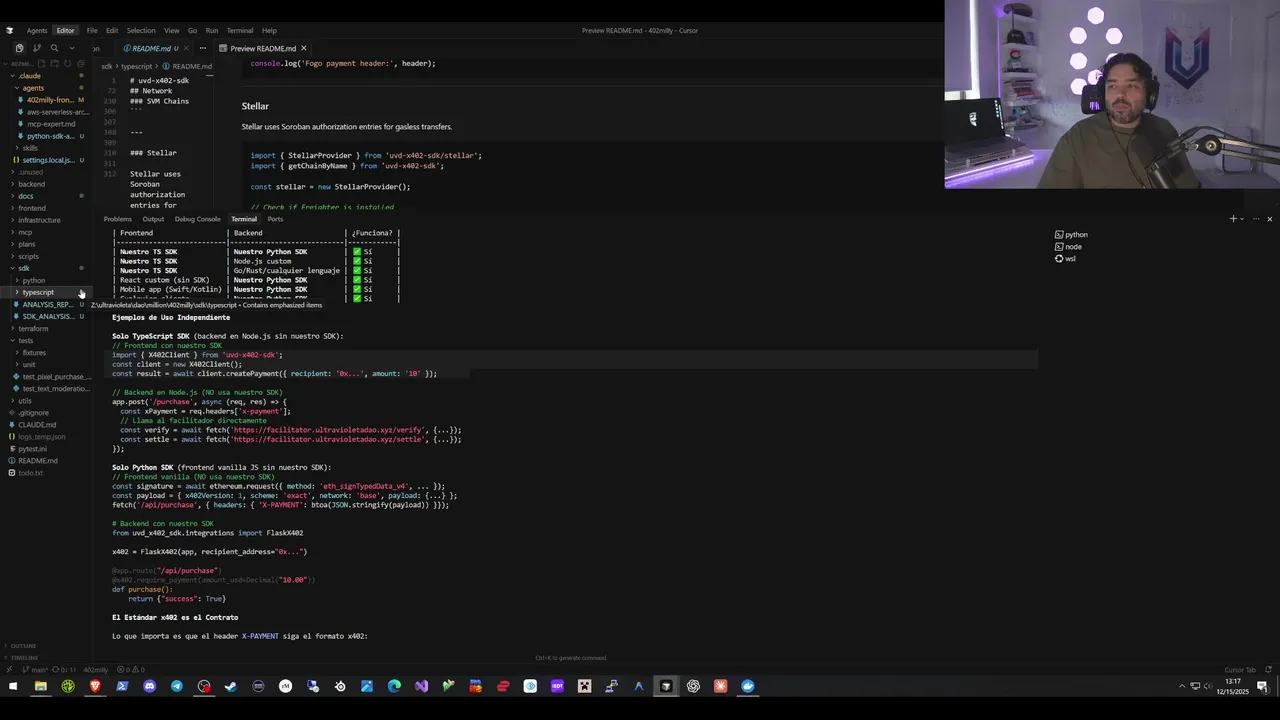Open Windows Start menu
The image size is (1280, 720).
13,686
